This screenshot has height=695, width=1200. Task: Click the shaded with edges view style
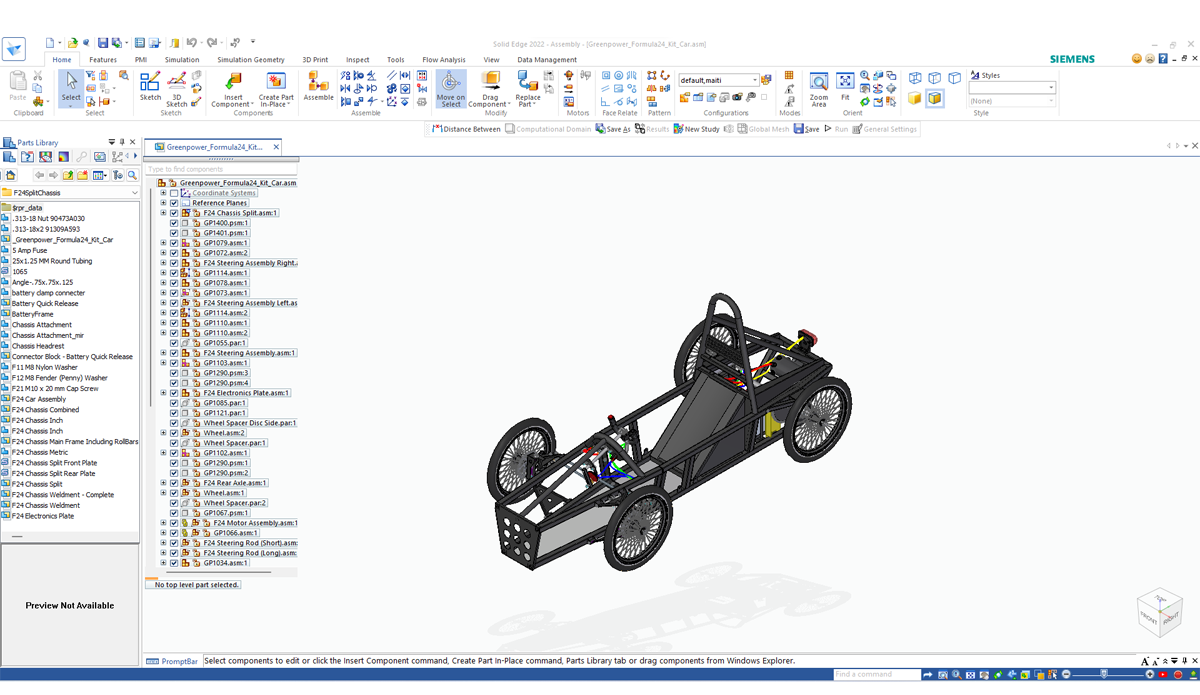(935, 98)
